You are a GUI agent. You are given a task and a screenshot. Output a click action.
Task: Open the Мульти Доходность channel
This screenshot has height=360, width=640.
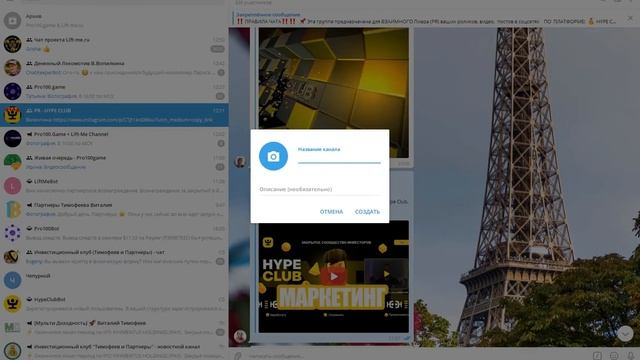[x=114, y=327]
